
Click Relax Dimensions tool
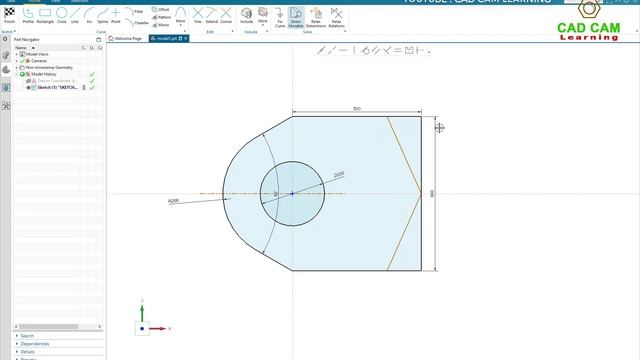pos(316,18)
